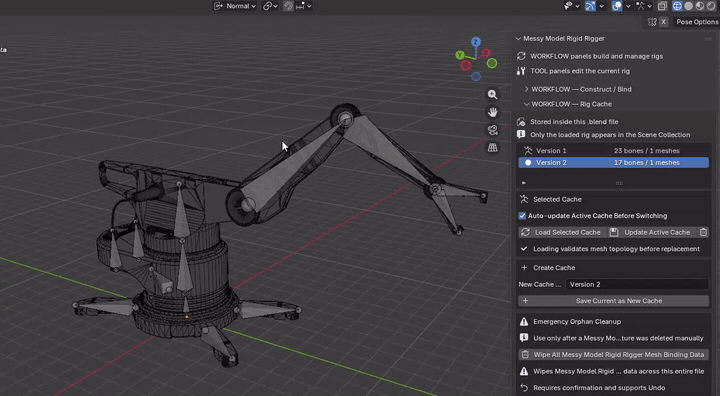Click Save Current as New Cache

pos(613,301)
